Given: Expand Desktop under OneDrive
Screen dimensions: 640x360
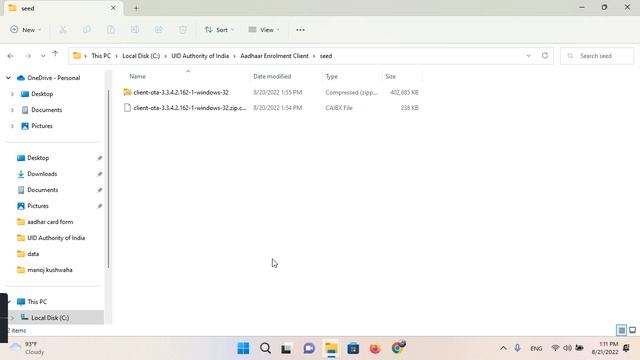Looking at the screenshot, I should [12, 94].
